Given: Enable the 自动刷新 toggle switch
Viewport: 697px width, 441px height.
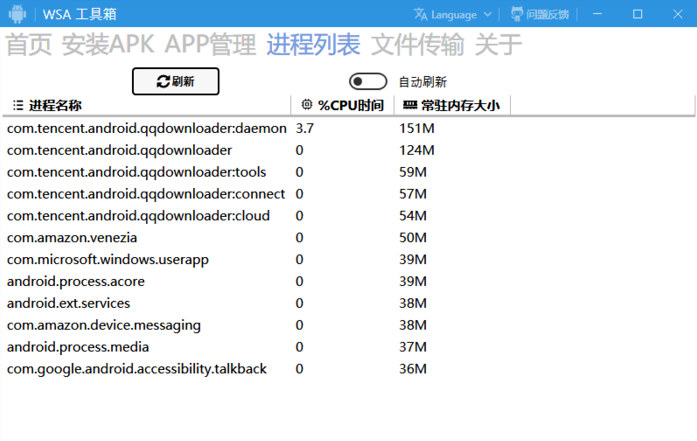Looking at the screenshot, I should click(368, 81).
